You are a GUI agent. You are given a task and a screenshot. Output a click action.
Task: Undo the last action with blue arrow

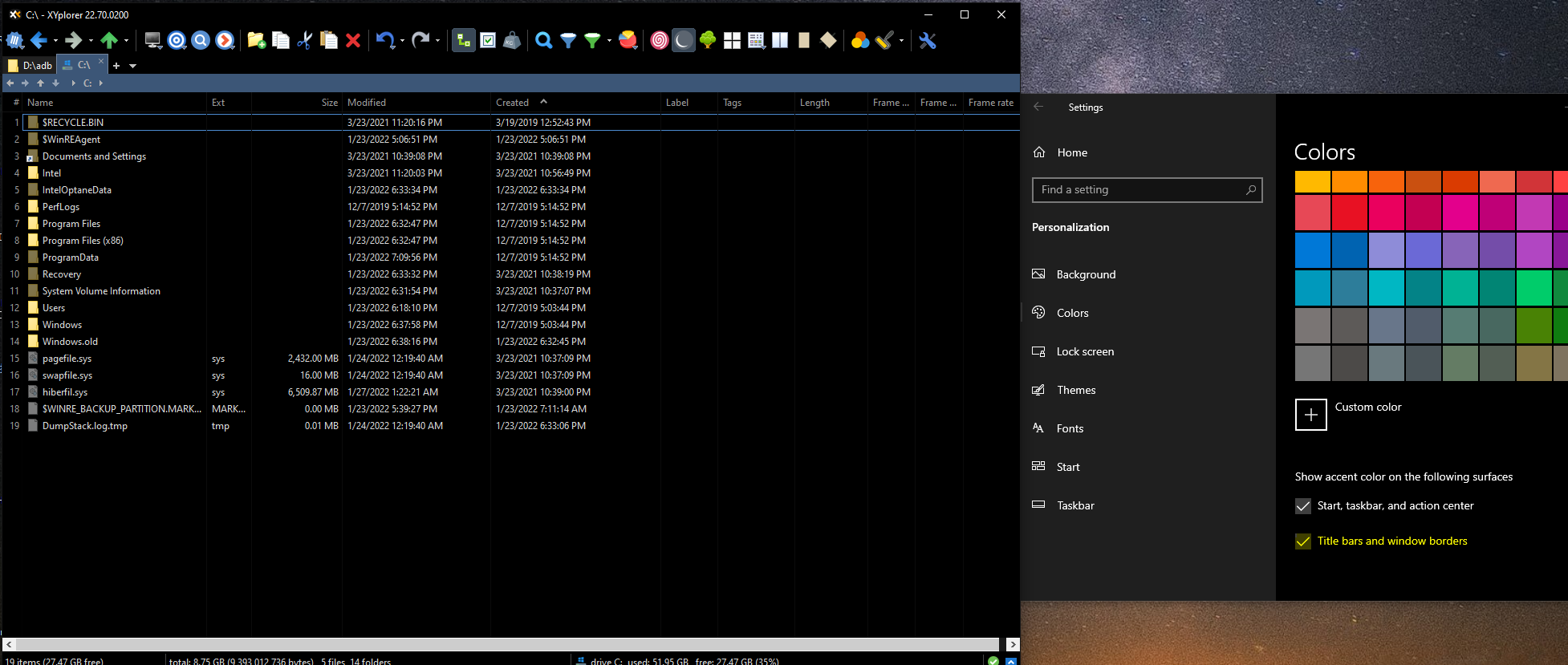point(385,40)
